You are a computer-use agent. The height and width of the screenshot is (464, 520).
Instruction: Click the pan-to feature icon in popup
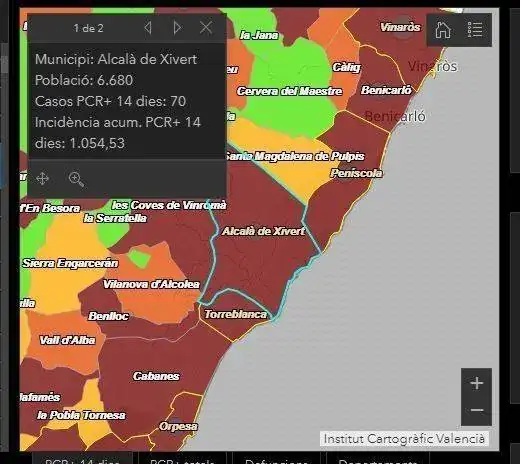pyautogui.click(x=42, y=179)
